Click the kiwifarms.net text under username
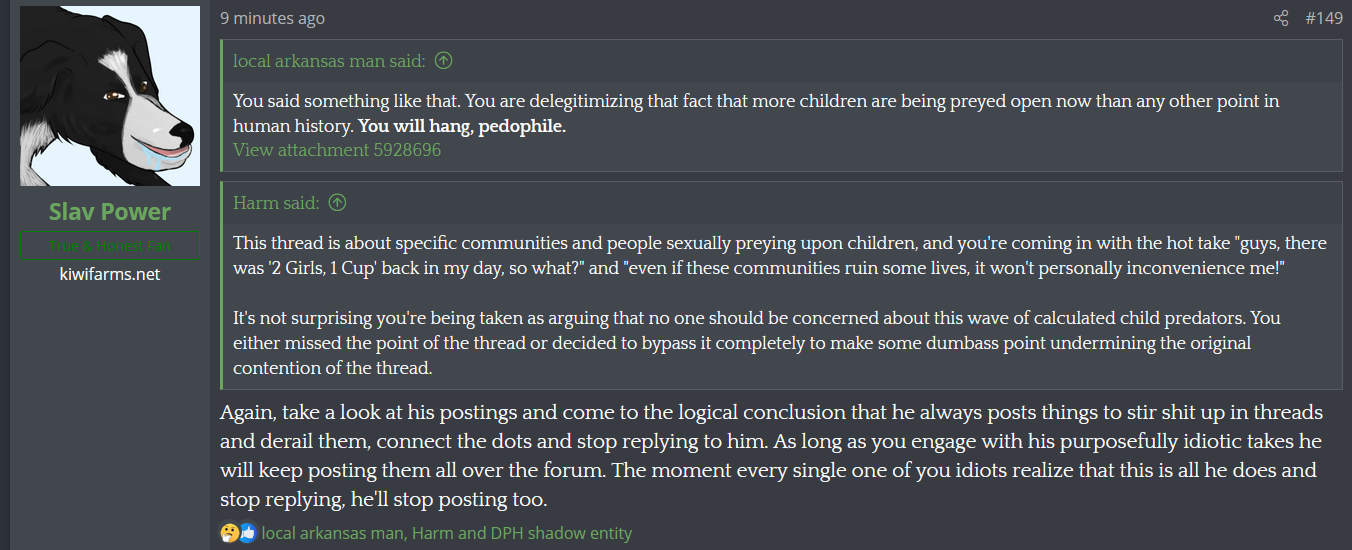Image resolution: width=1352 pixels, height=550 pixels. [x=110, y=274]
